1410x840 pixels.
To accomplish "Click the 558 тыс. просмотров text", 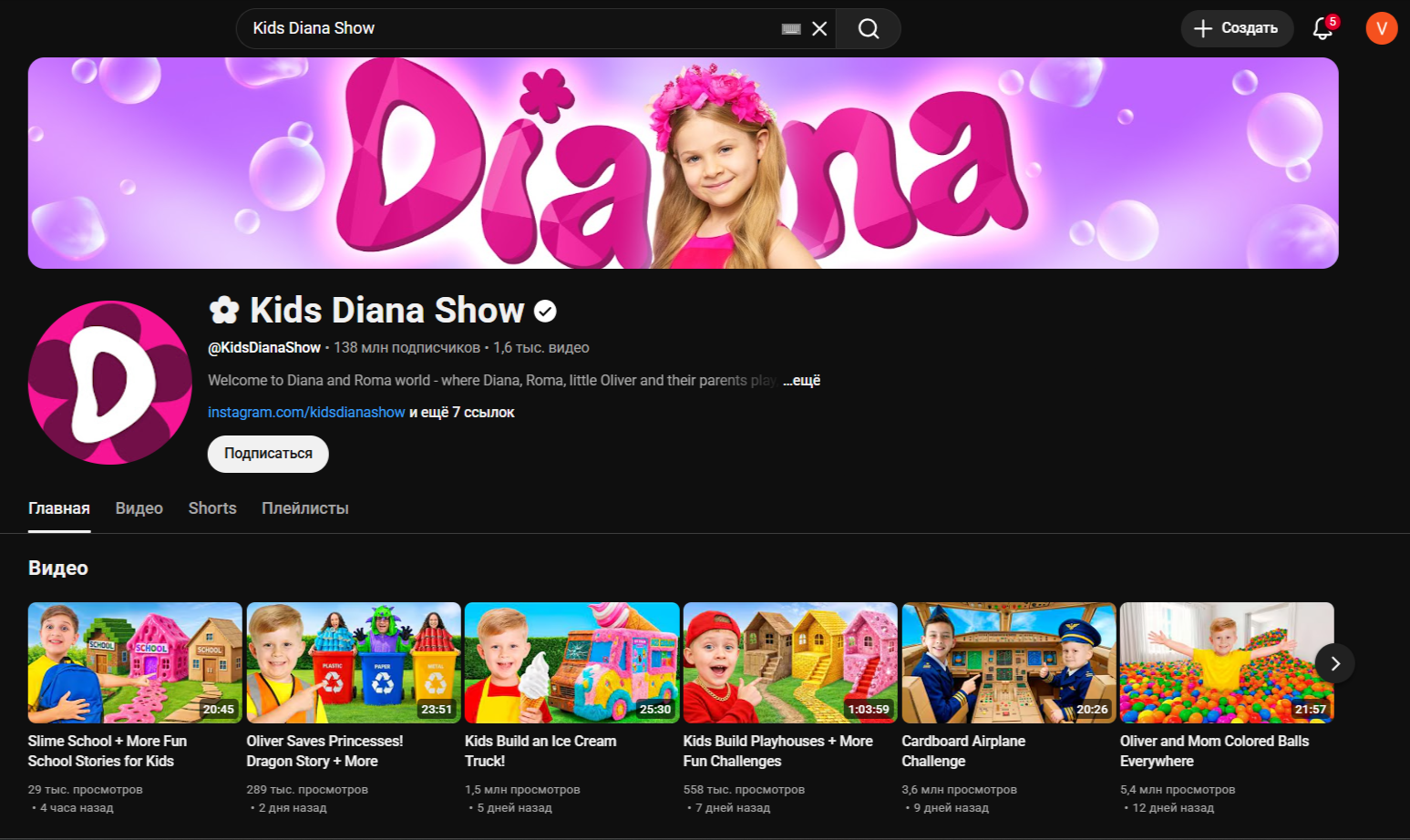I will [744, 789].
